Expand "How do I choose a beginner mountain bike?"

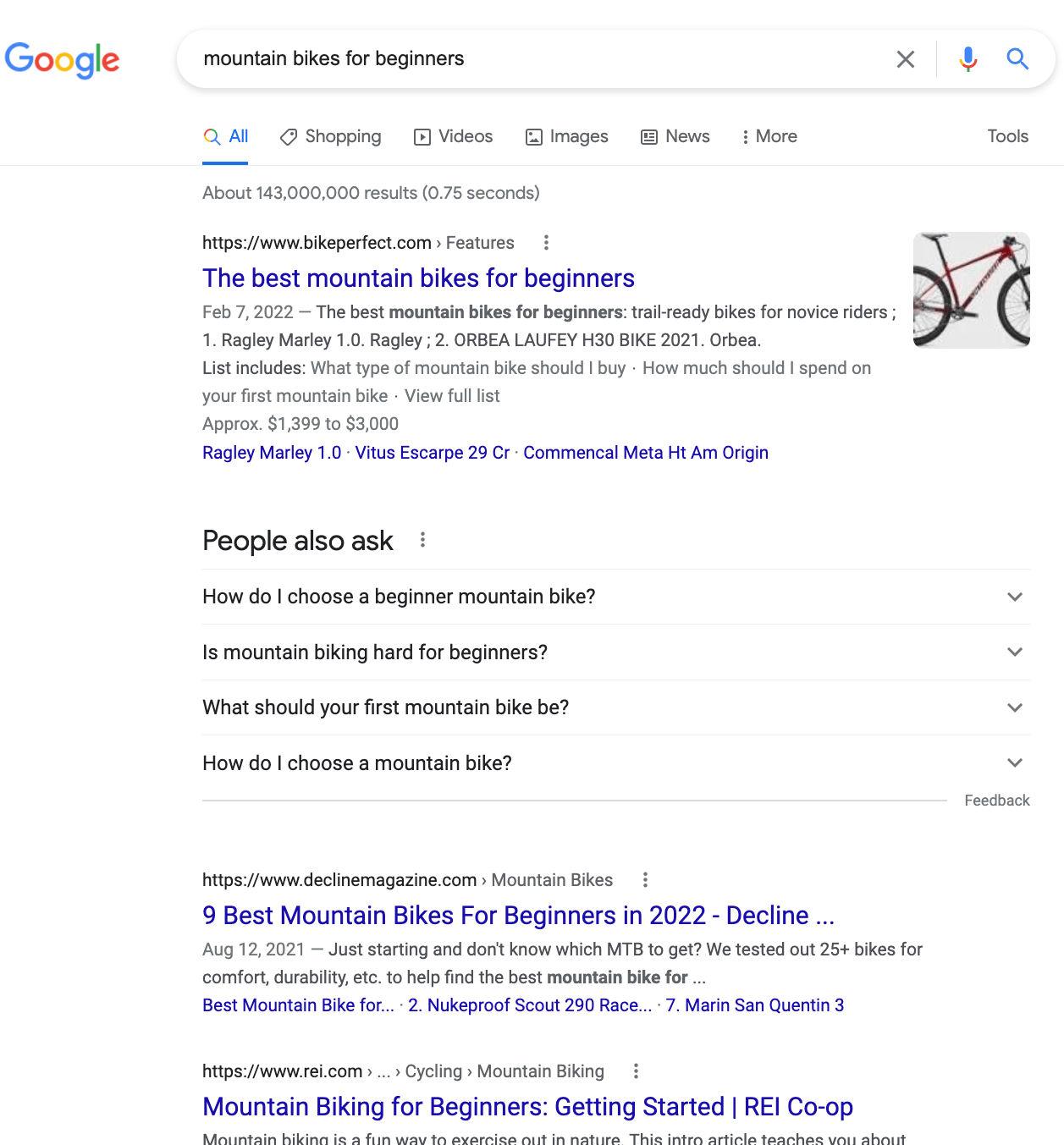[x=615, y=597]
